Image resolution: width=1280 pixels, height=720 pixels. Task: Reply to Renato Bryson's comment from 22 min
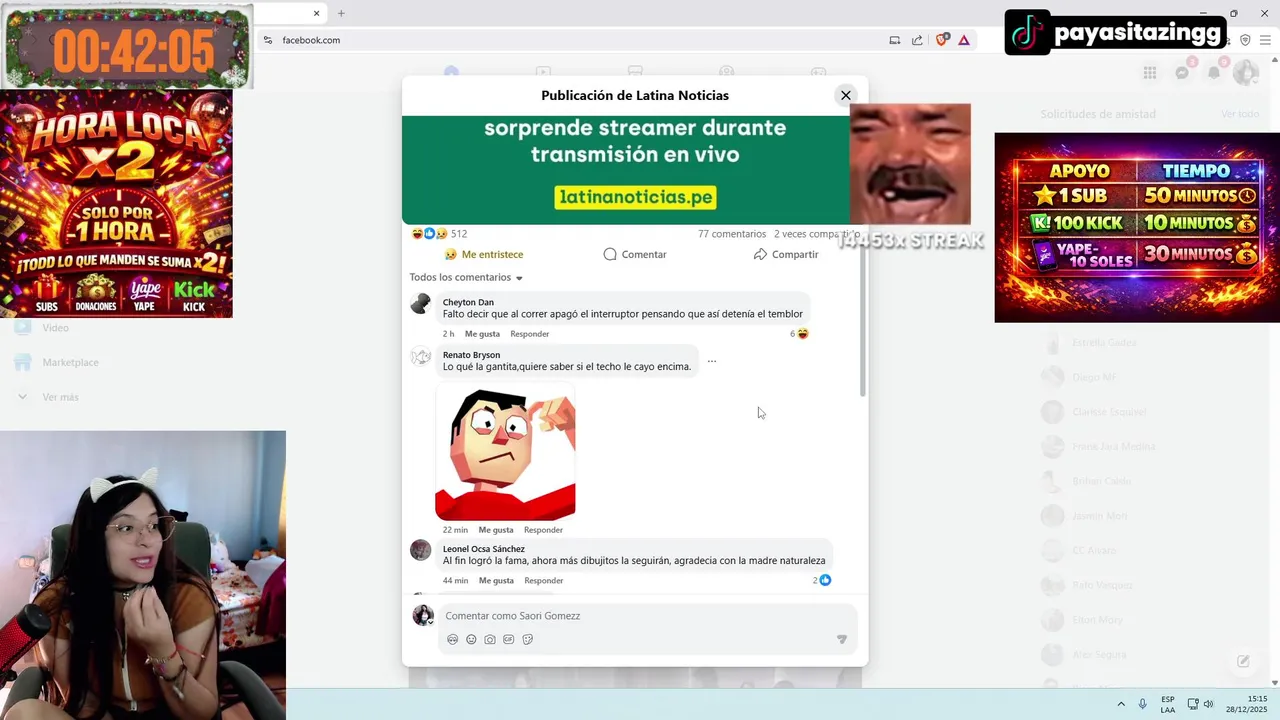tap(543, 530)
